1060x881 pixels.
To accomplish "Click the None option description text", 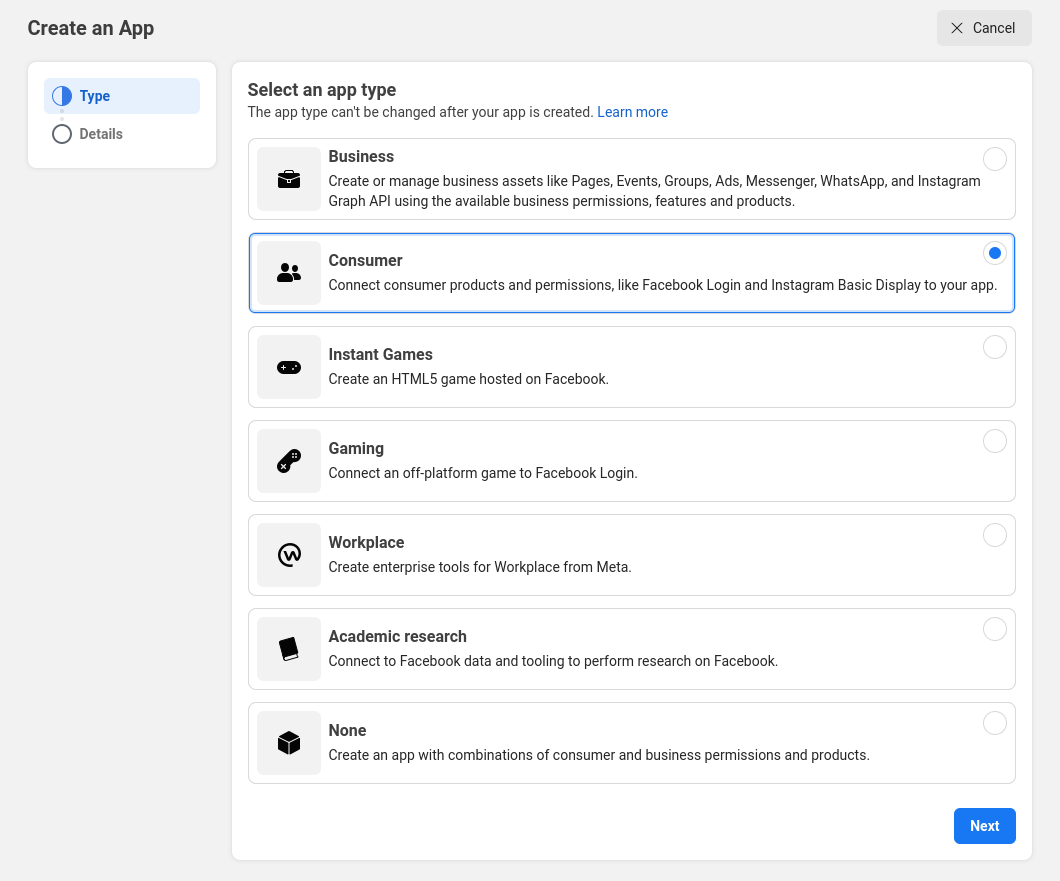I will [599, 755].
